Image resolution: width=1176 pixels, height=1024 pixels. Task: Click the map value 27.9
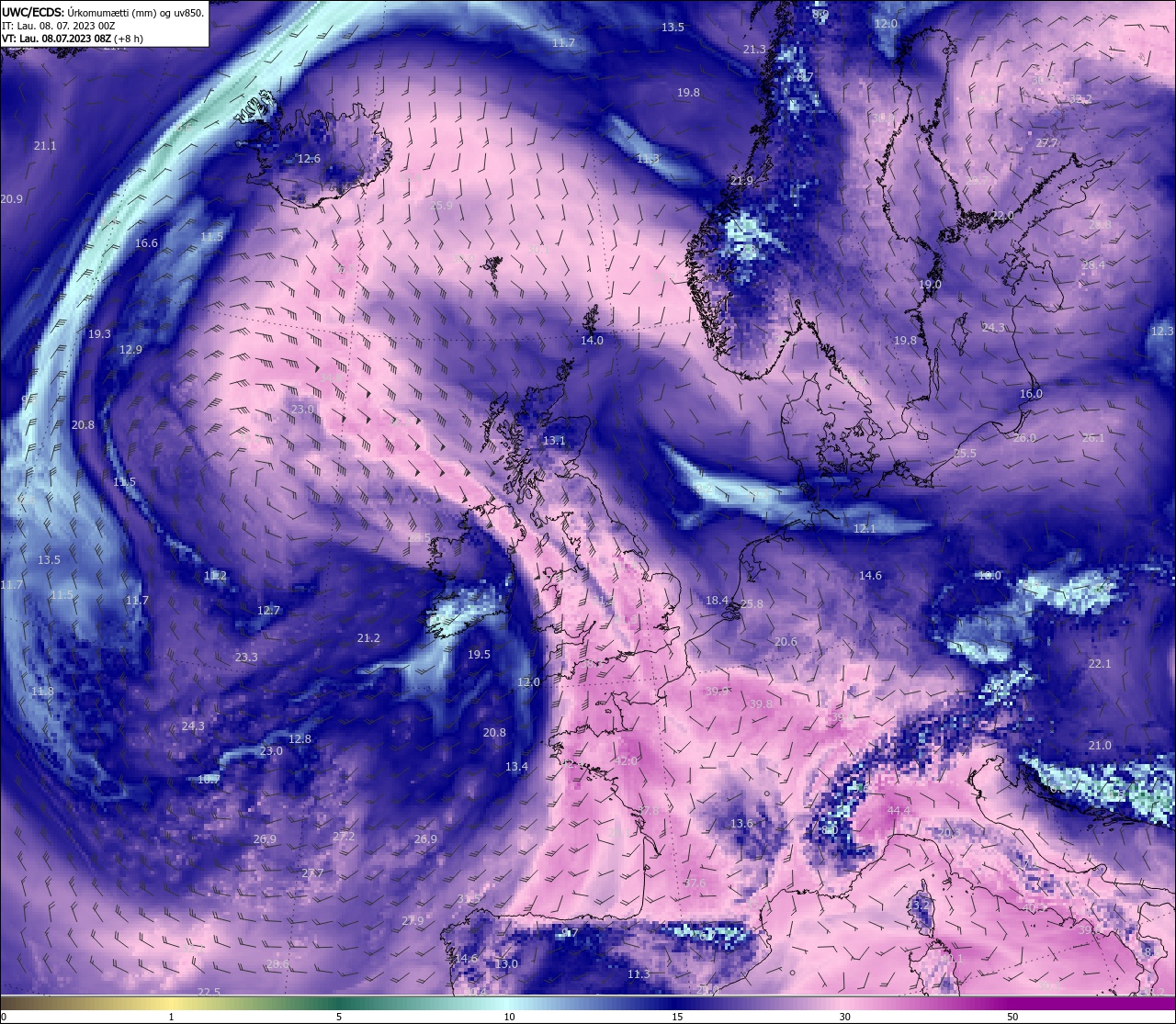tap(413, 921)
